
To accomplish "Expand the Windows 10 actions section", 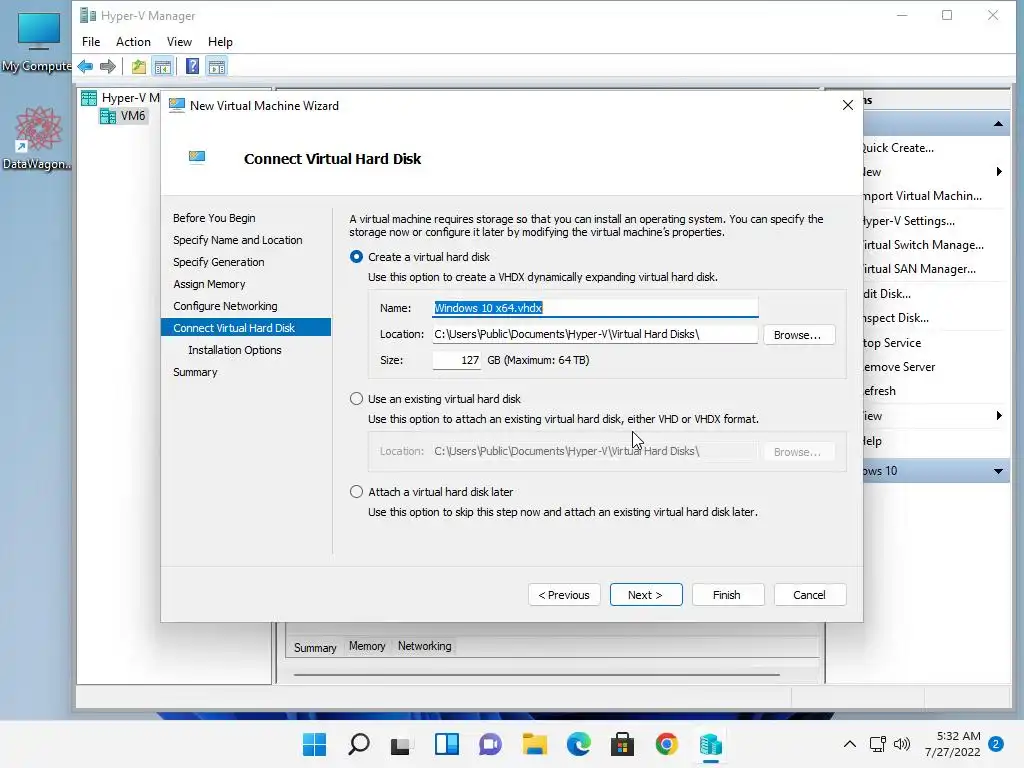I will pyautogui.click(x=999, y=472).
